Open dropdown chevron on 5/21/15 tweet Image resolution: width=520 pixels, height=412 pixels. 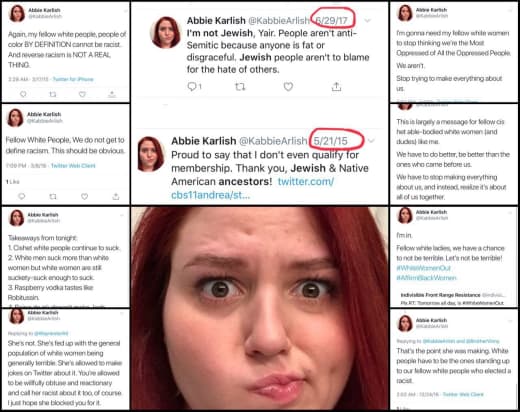(x=371, y=141)
